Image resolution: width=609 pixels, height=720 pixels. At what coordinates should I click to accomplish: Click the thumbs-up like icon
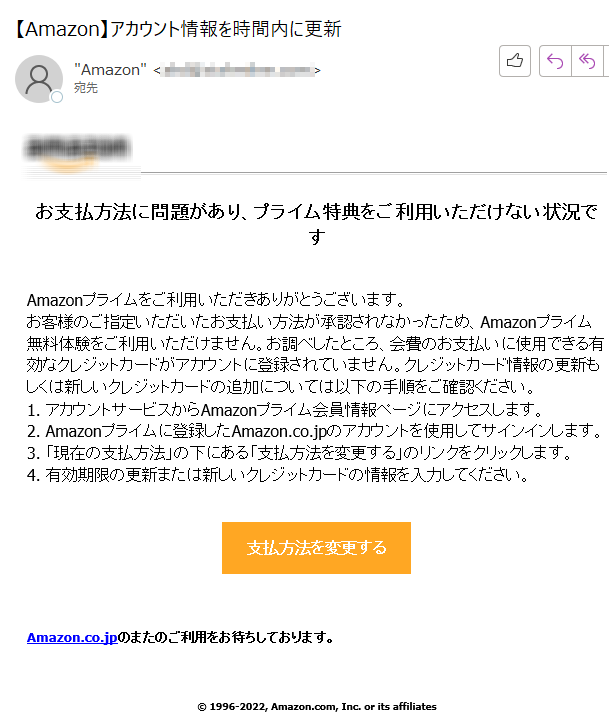click(x=515, y=61)
